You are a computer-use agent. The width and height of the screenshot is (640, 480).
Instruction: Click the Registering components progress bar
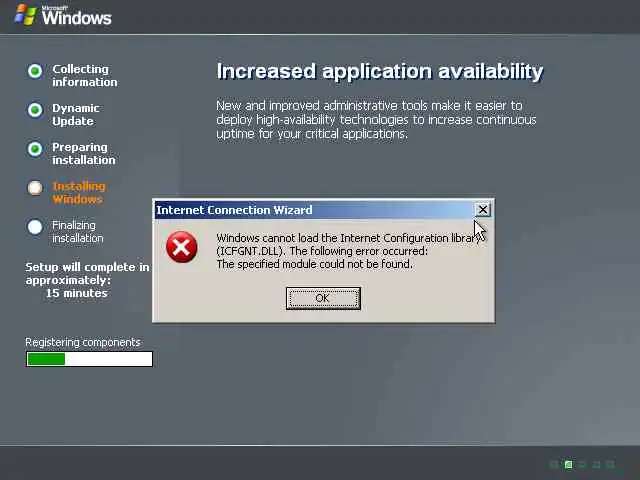89,359
